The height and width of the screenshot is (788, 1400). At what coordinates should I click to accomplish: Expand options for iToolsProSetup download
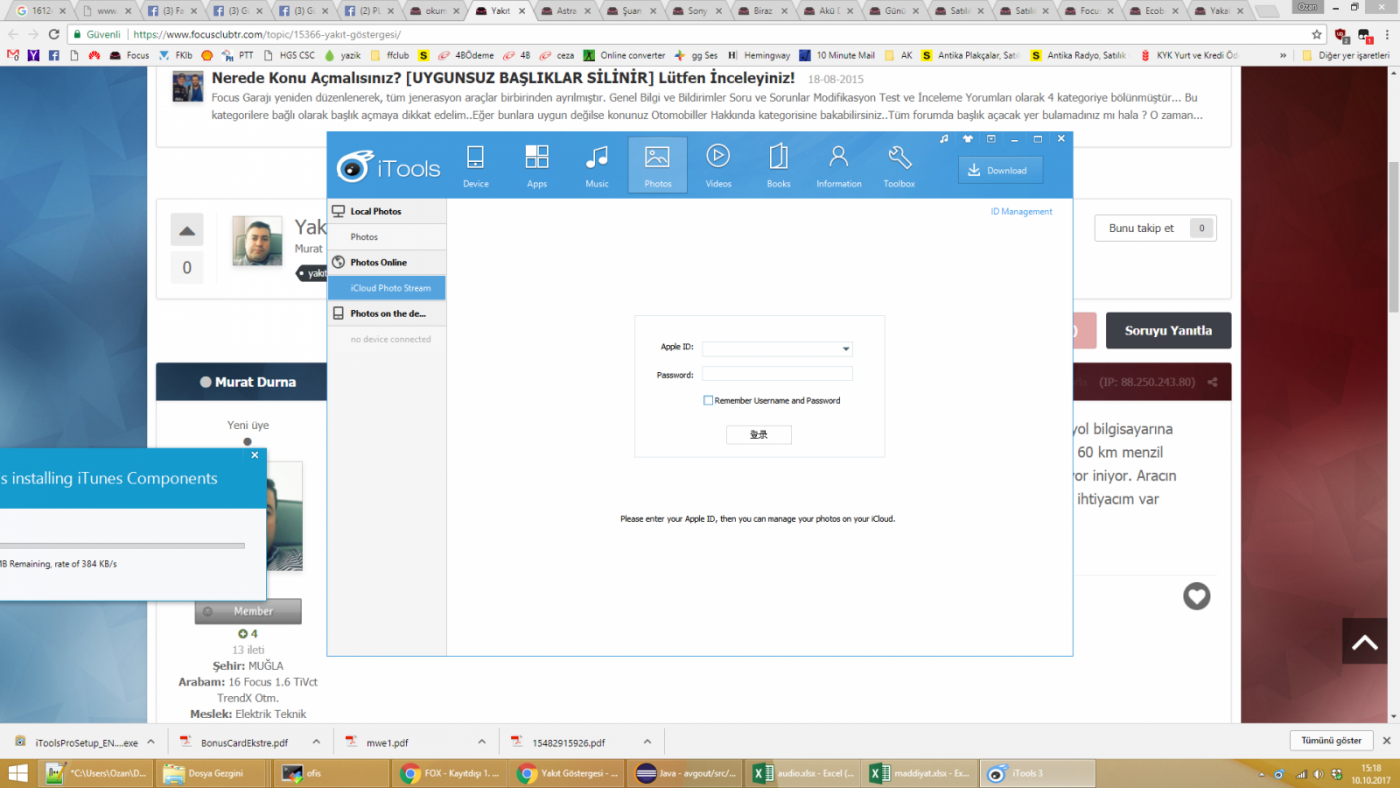pyautogui.click(x=151, y=742)
